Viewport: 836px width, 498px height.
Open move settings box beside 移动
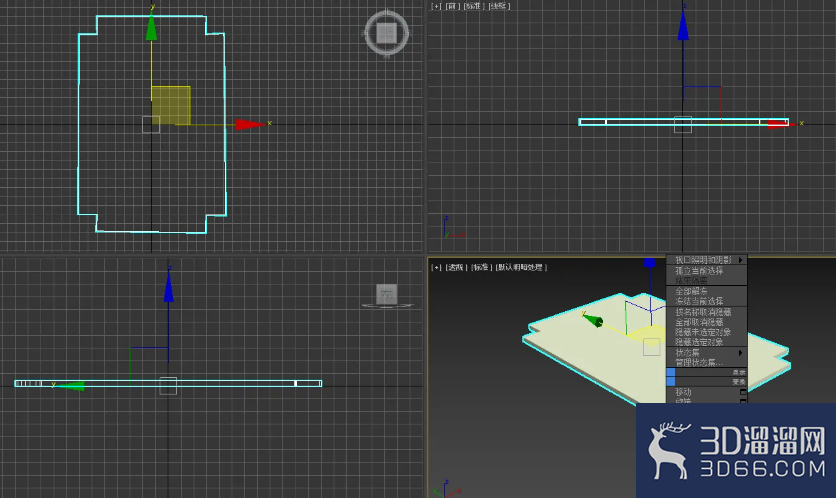[x=743, y=392]
